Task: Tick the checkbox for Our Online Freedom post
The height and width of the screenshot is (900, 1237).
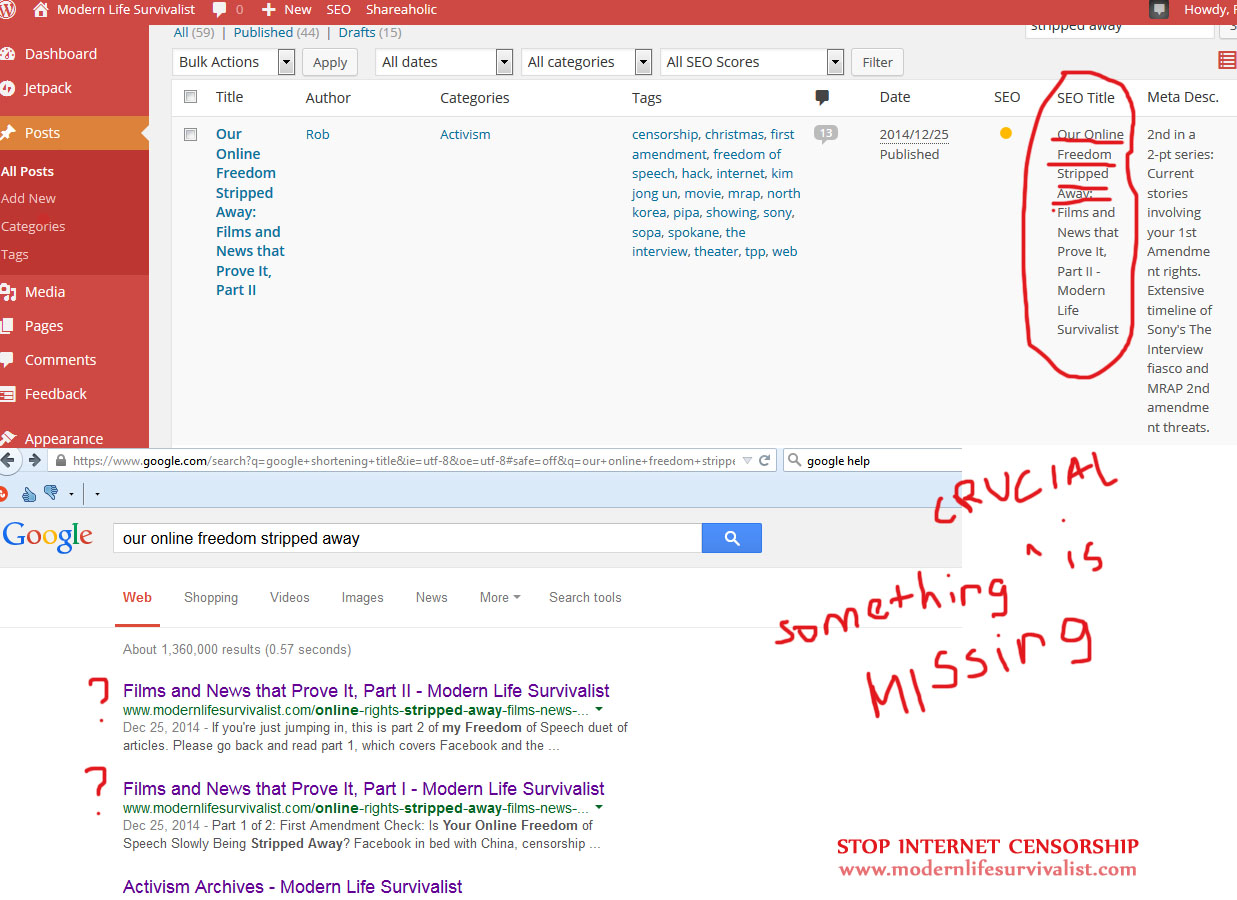Action: (x=191, y=134)
